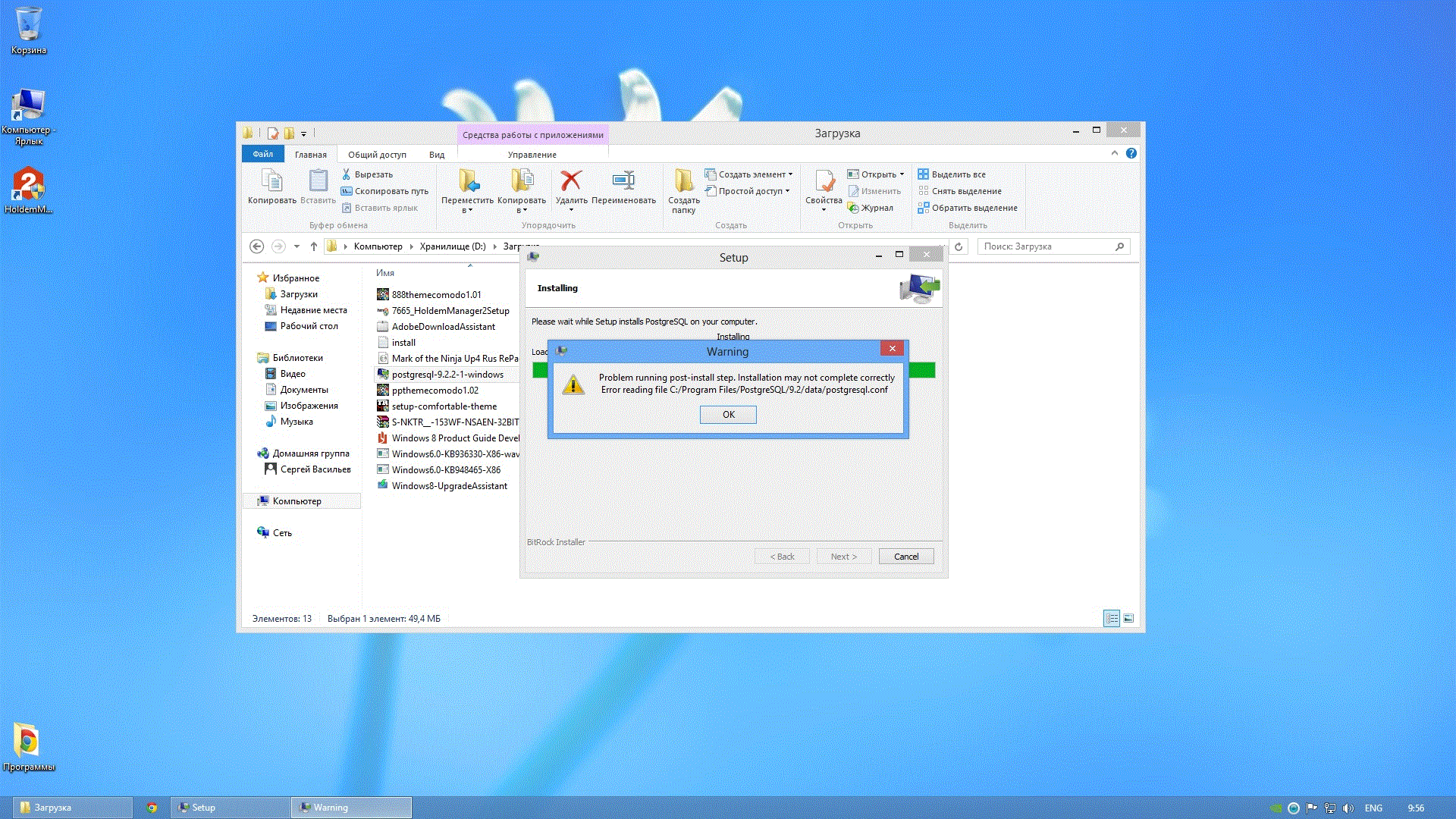Image resolution: width=1456 pixels, height=819 pixels.
Task: Click the network icon in system tray
Action: 1330,808
